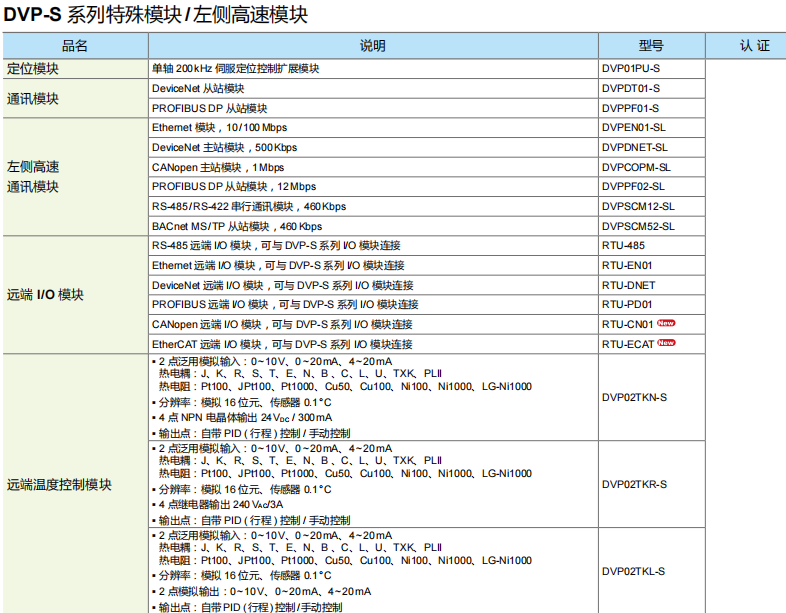Click the EtherCAT 远端 I/O 模块 description
The image size is (786, 613).
(x=282, y=344)
